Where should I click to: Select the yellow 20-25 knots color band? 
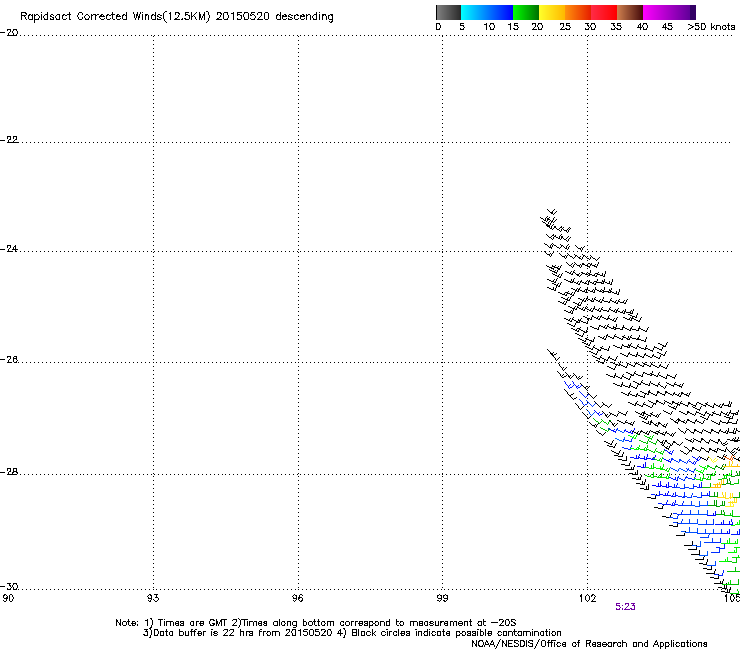click(552, 12)
